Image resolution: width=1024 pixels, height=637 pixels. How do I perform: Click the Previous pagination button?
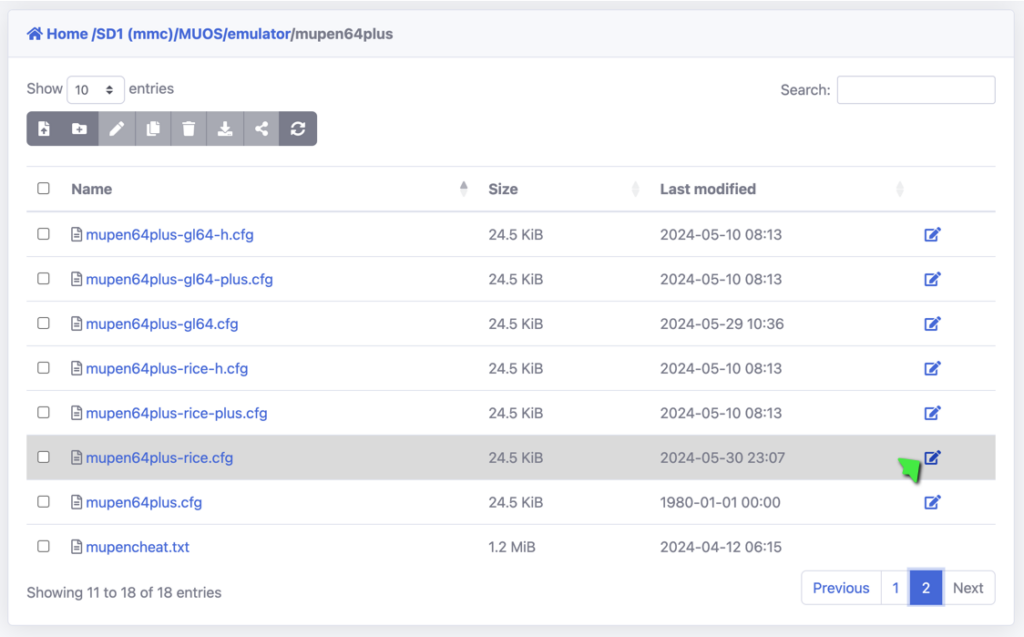pyautogui.click(x=840, y=588)
